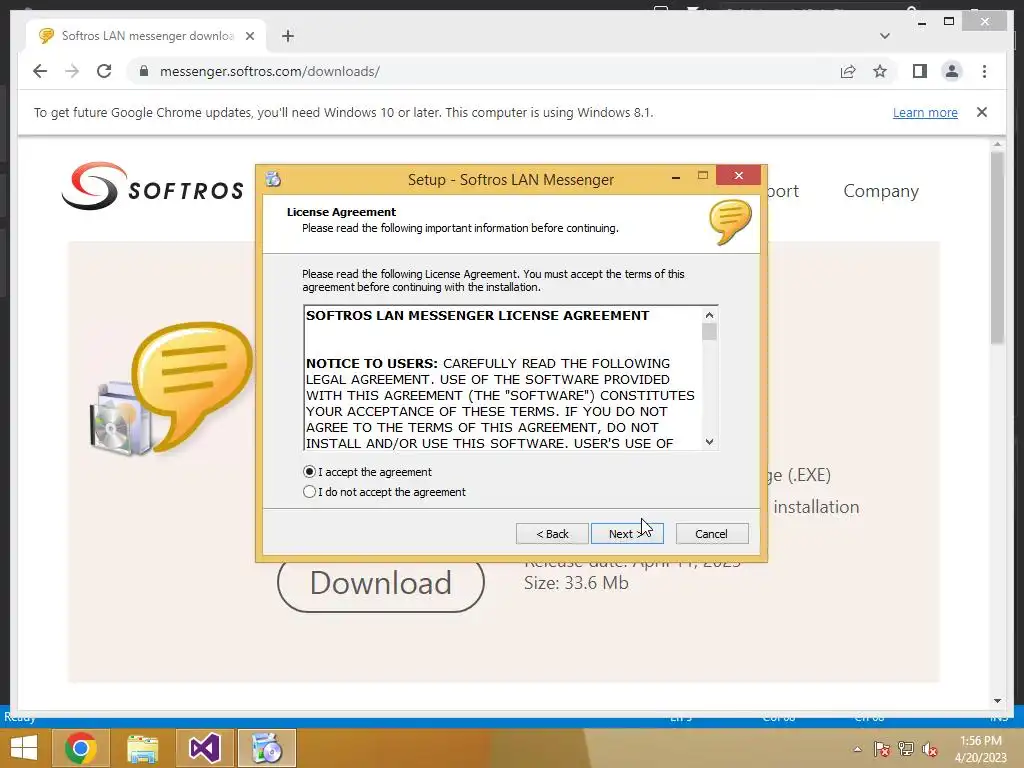Click network status tray icon
Screen dimensions: 1024x768
click(x=905, y=749)
